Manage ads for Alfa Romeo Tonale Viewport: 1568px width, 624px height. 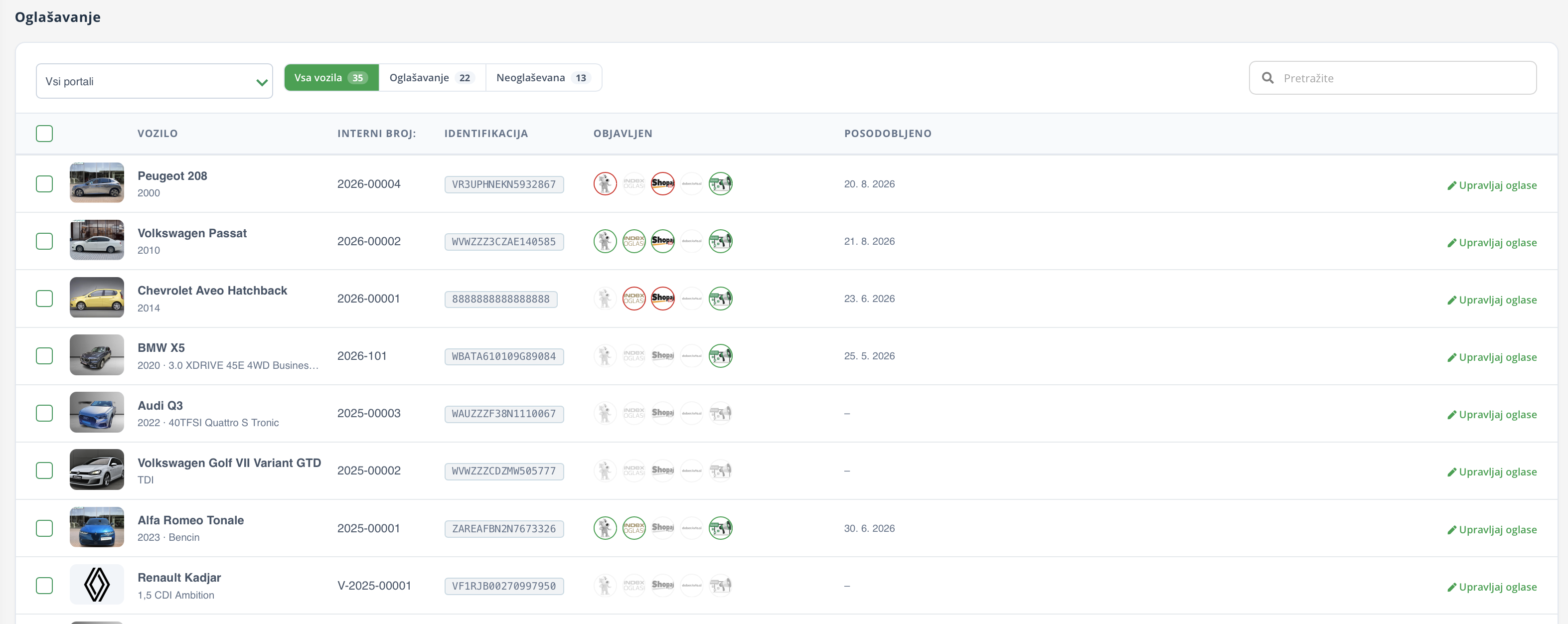coord(1492,530)
